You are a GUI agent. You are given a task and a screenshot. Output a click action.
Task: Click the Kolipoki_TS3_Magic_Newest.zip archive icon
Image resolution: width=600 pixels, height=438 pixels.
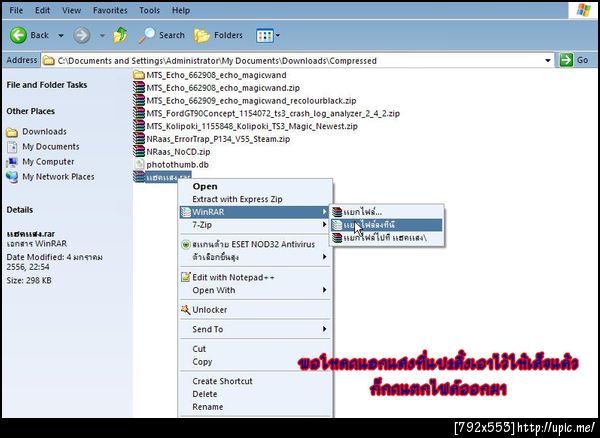pyautogui.click(x=139, y=126)
